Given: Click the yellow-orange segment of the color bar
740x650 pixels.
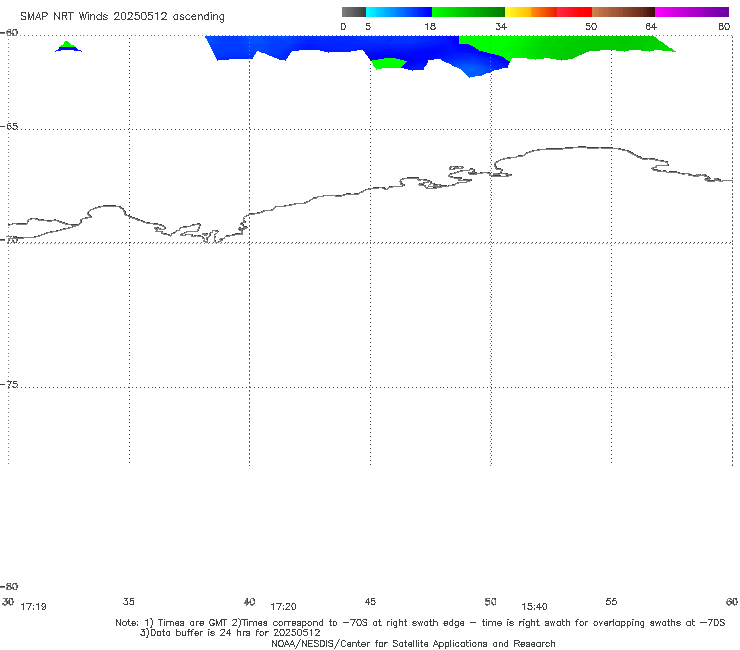Looking at the screenshot, I should pos(531,12).
